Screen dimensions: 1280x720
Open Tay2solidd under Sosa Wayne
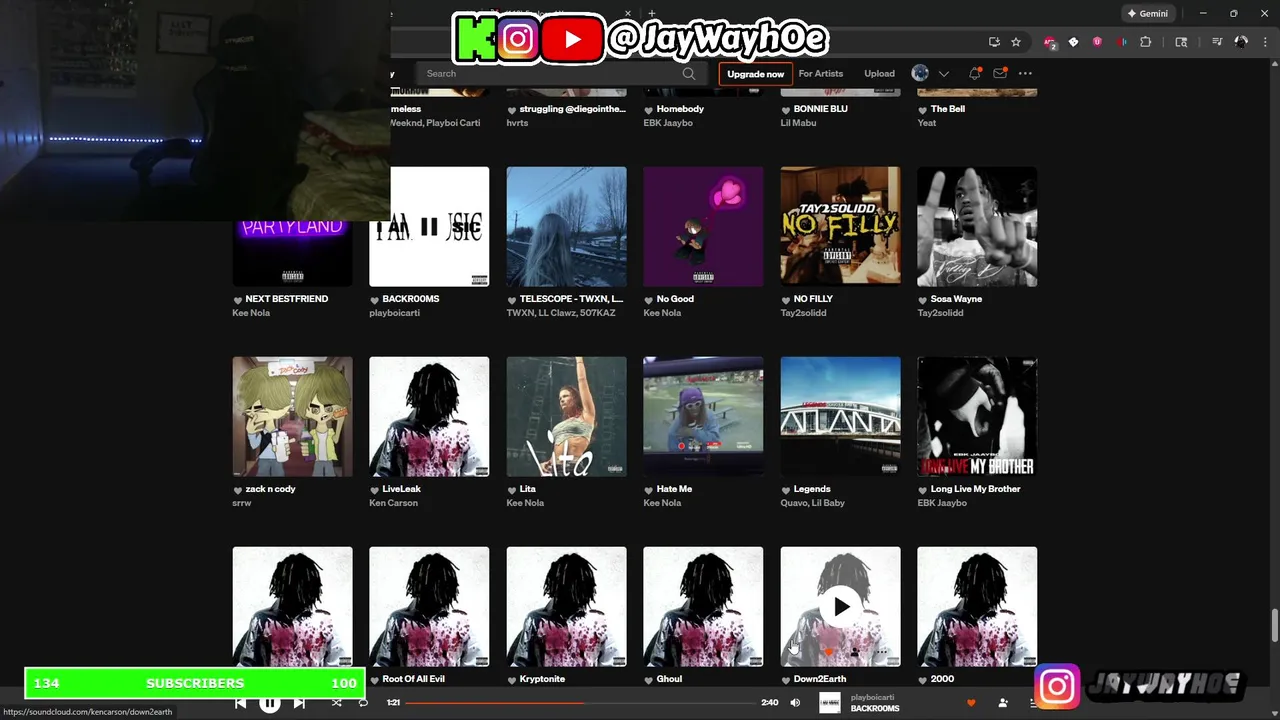pyautogui.click(x=940, y=313)
